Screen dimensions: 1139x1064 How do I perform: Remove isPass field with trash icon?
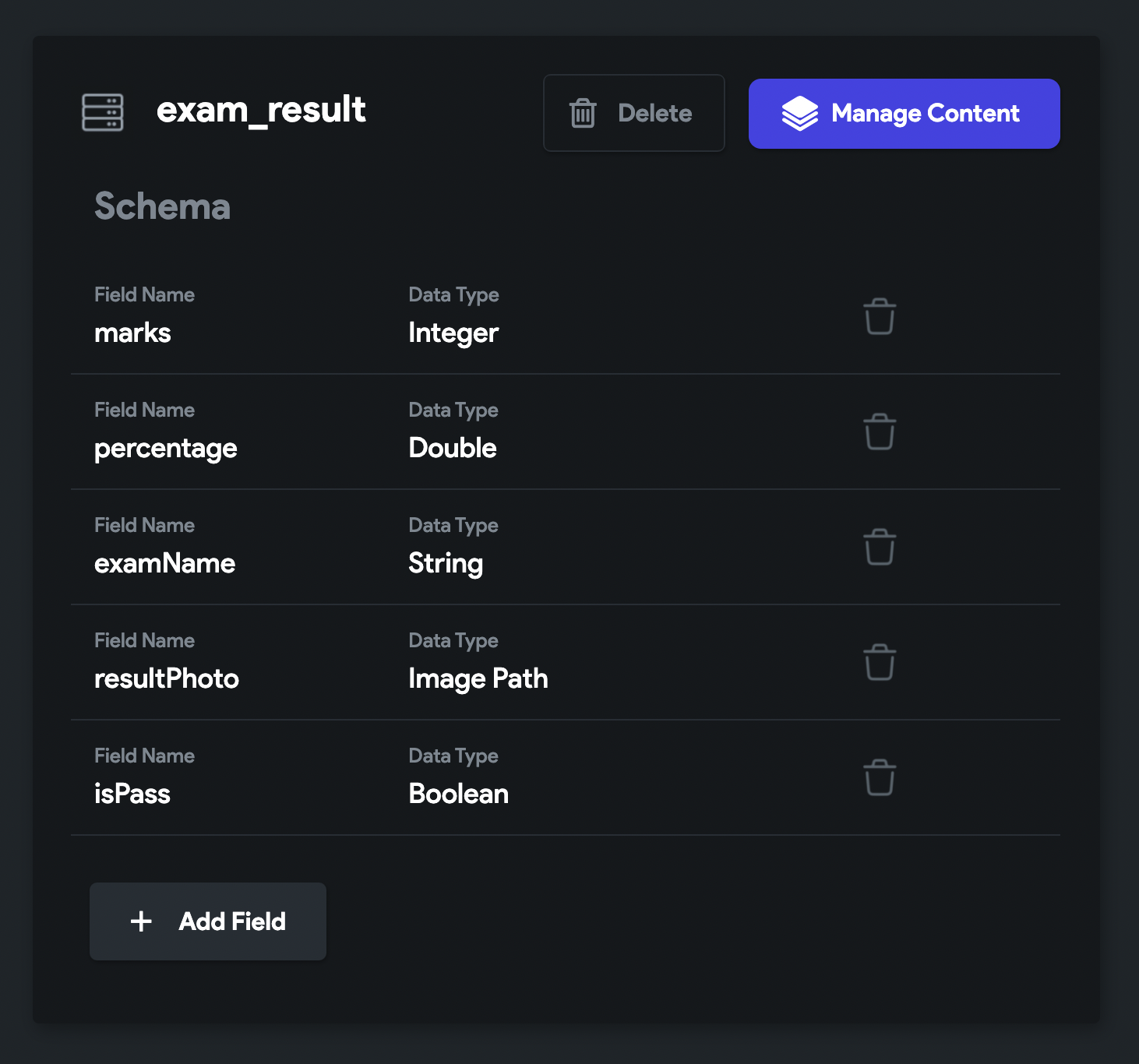point(880,777)
